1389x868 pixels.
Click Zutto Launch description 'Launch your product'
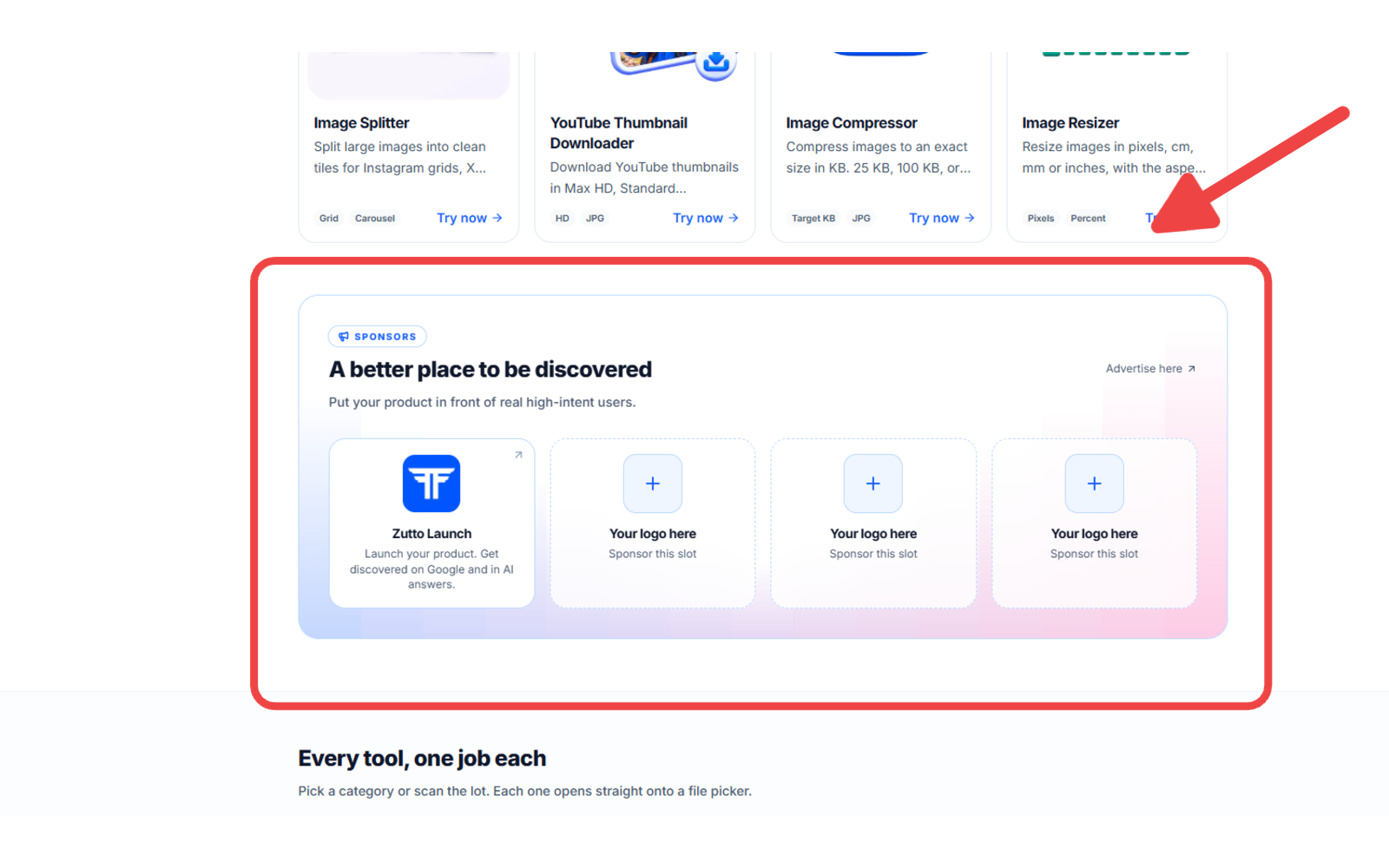click(x=431, y=569)
